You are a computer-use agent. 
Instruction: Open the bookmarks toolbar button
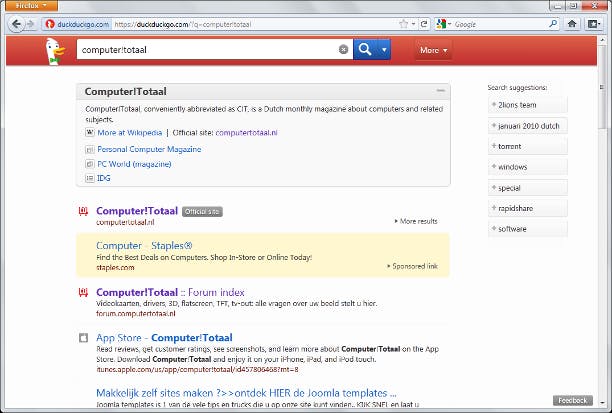click(593, 24)
